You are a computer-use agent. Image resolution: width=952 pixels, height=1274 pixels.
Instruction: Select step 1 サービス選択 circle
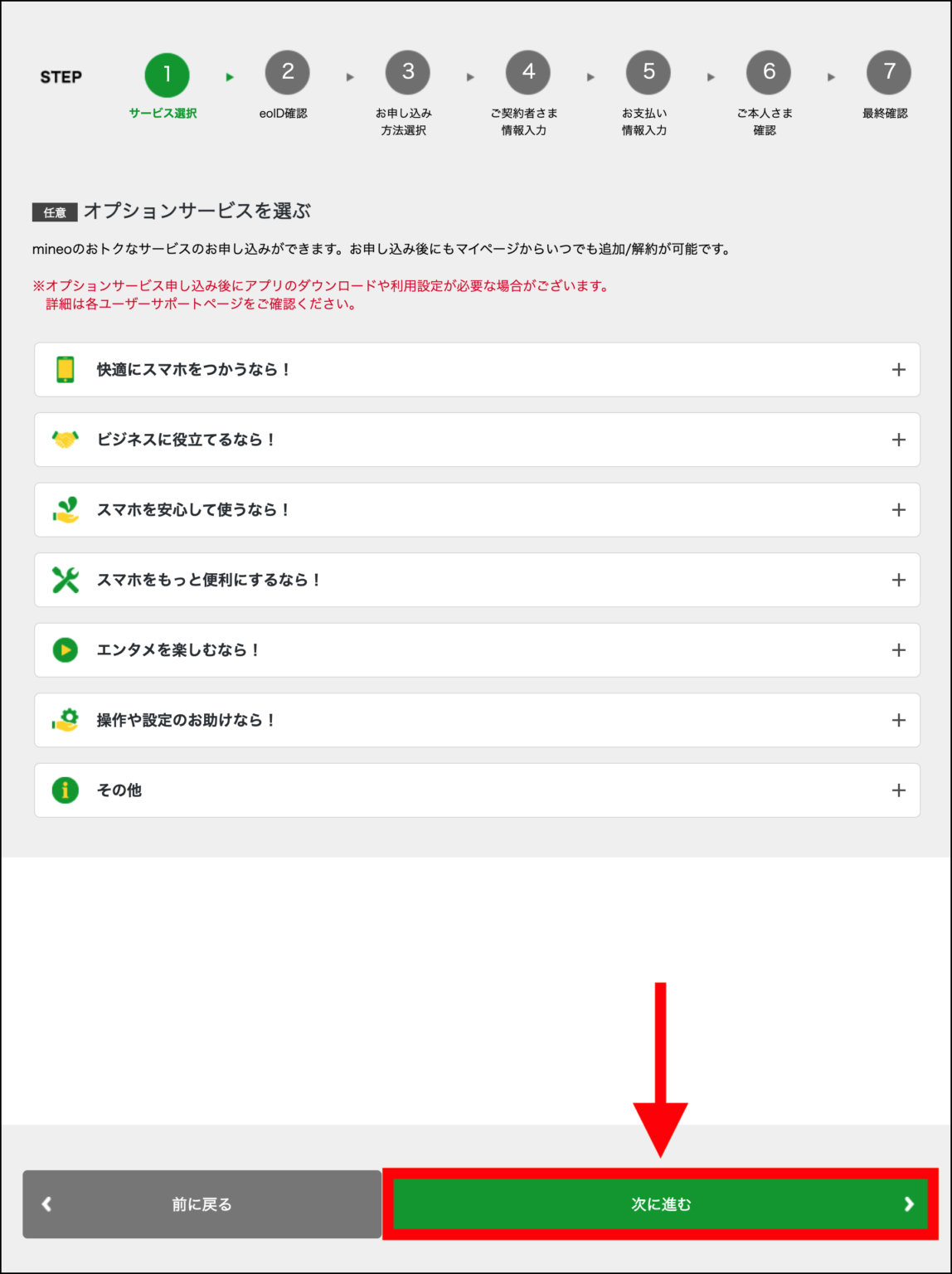coord(167,75)
